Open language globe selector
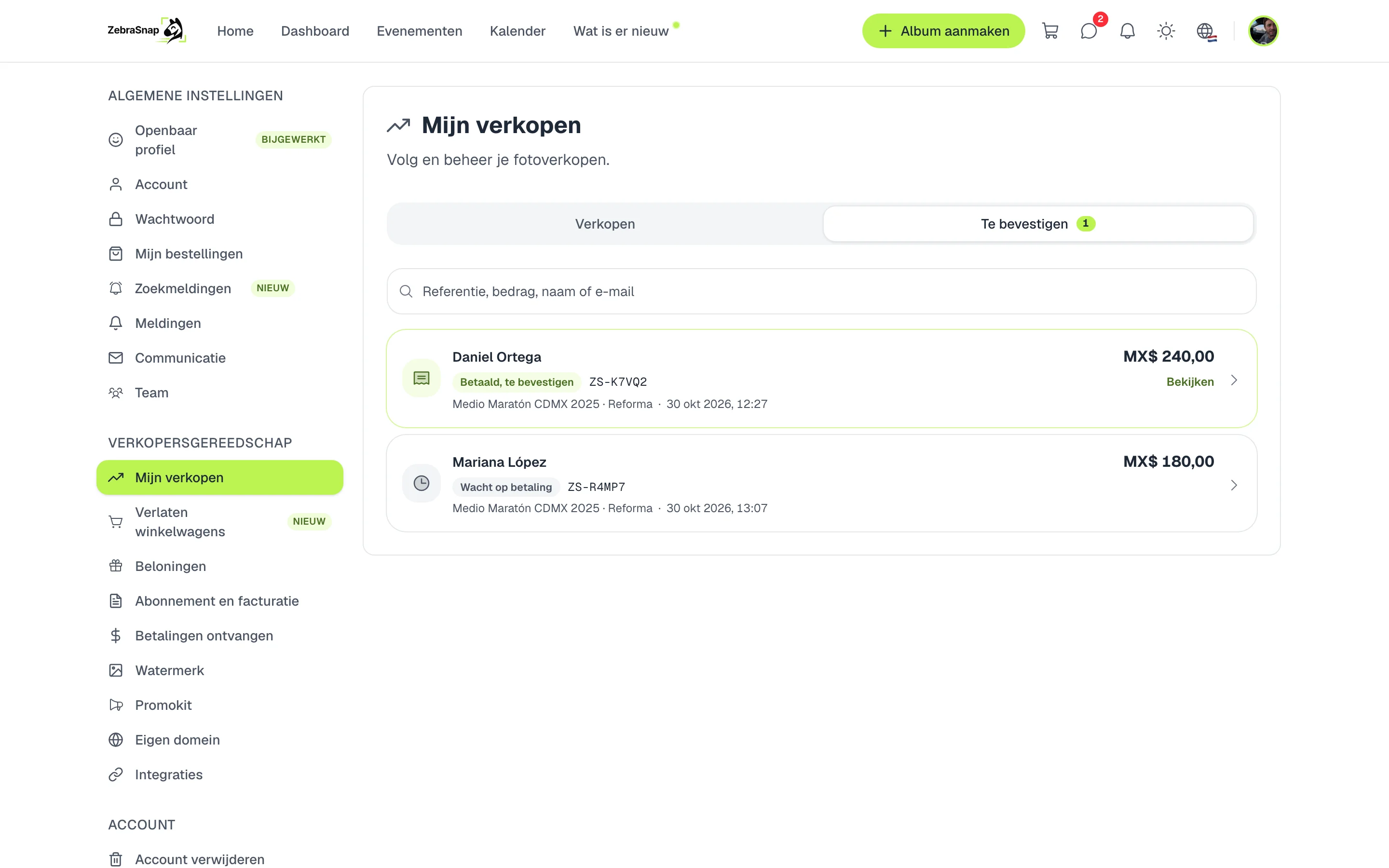Screen dimensions: 1389x868 pyautogui.click(x=1206, y=31)
